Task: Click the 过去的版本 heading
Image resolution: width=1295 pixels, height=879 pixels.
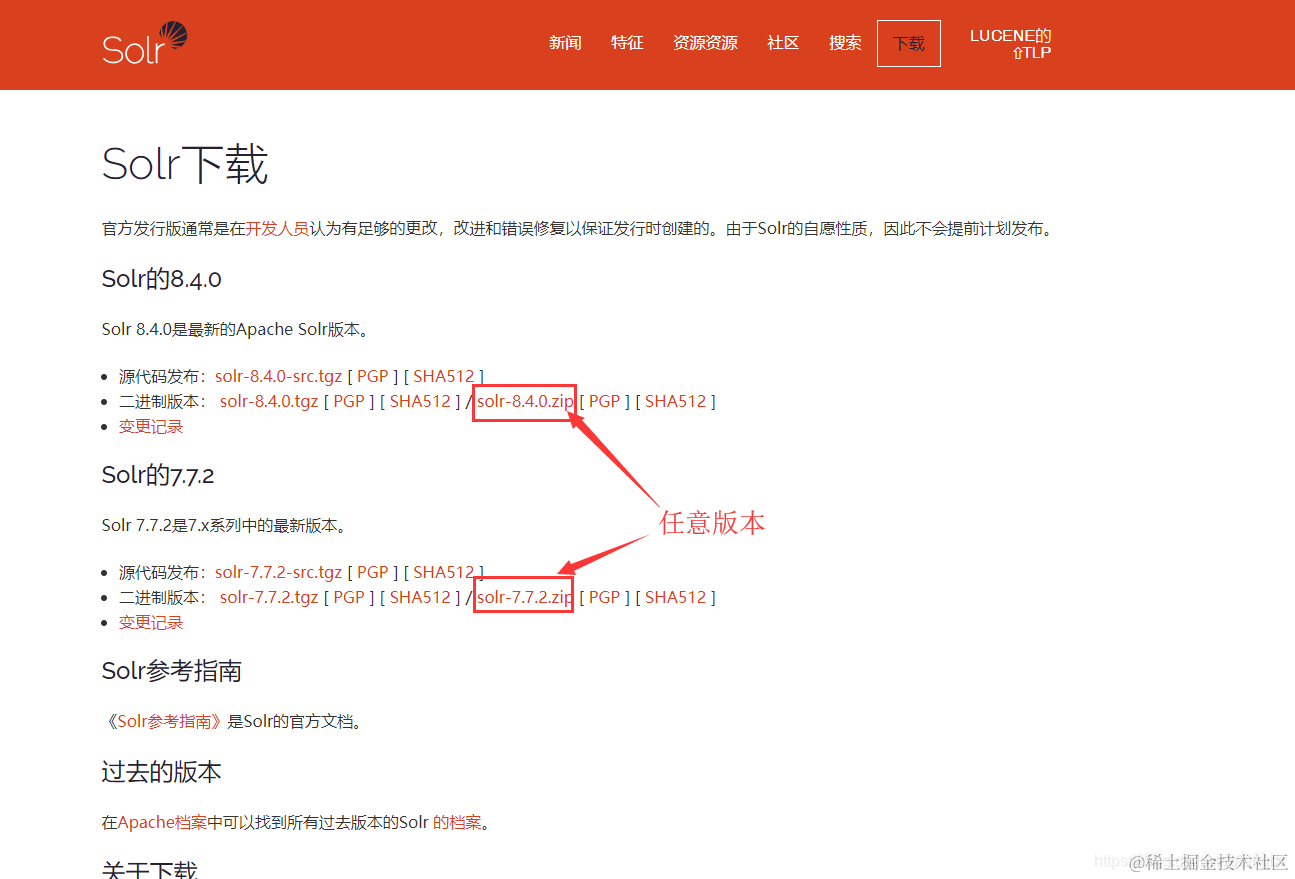Action: [x=161, y=772]
